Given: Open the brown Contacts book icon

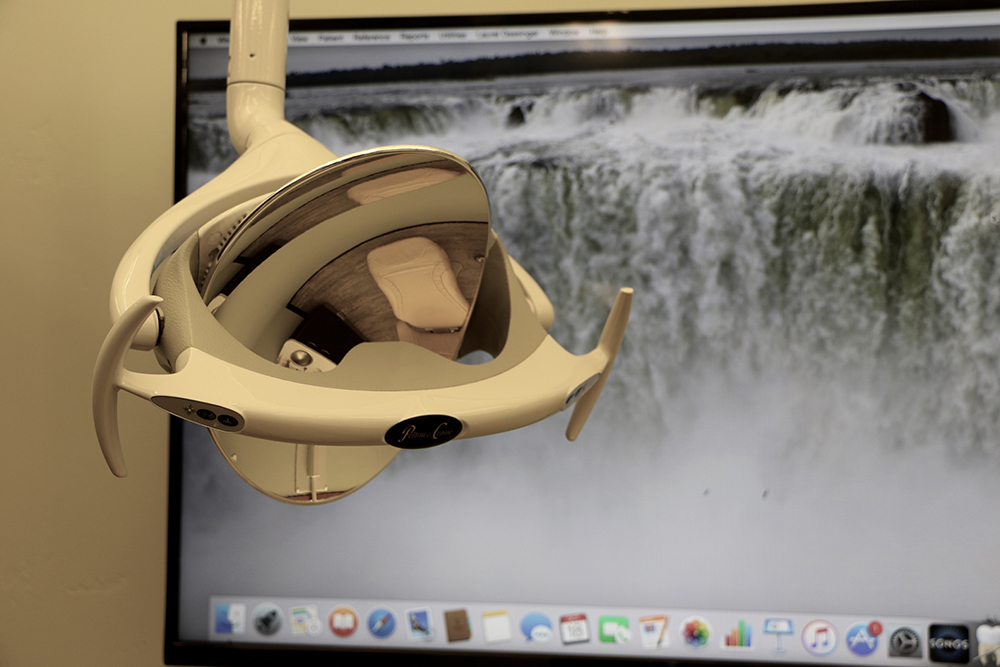Looking at the screenshot, I should point(457,625).
